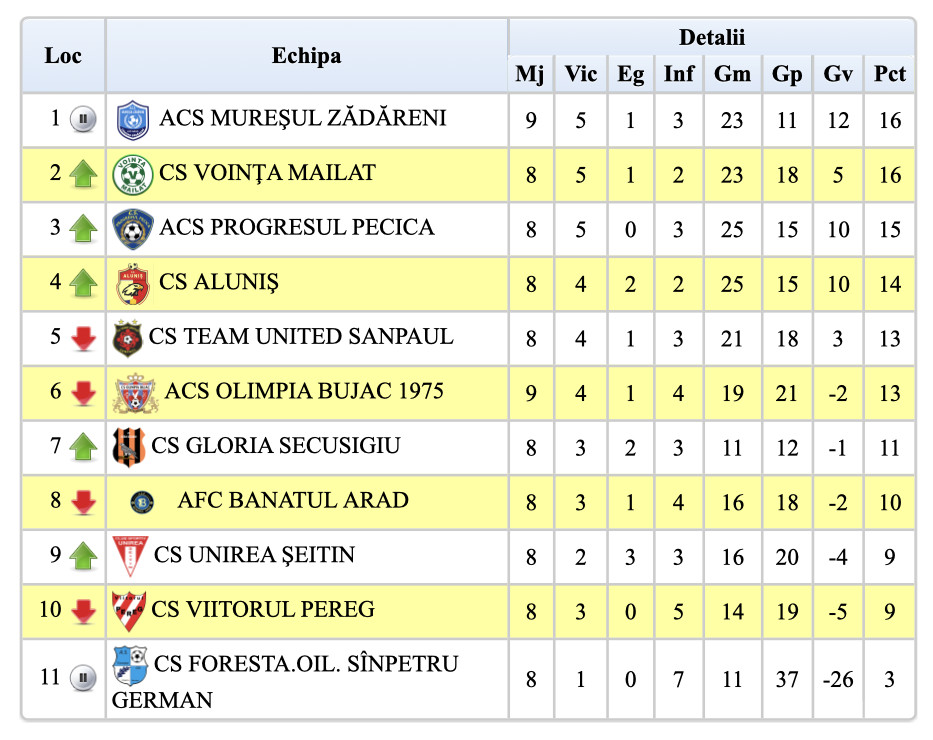This screenshot has height=740, width=933.
Task: Click the Echipa column header
Action: tap(306, 56)
